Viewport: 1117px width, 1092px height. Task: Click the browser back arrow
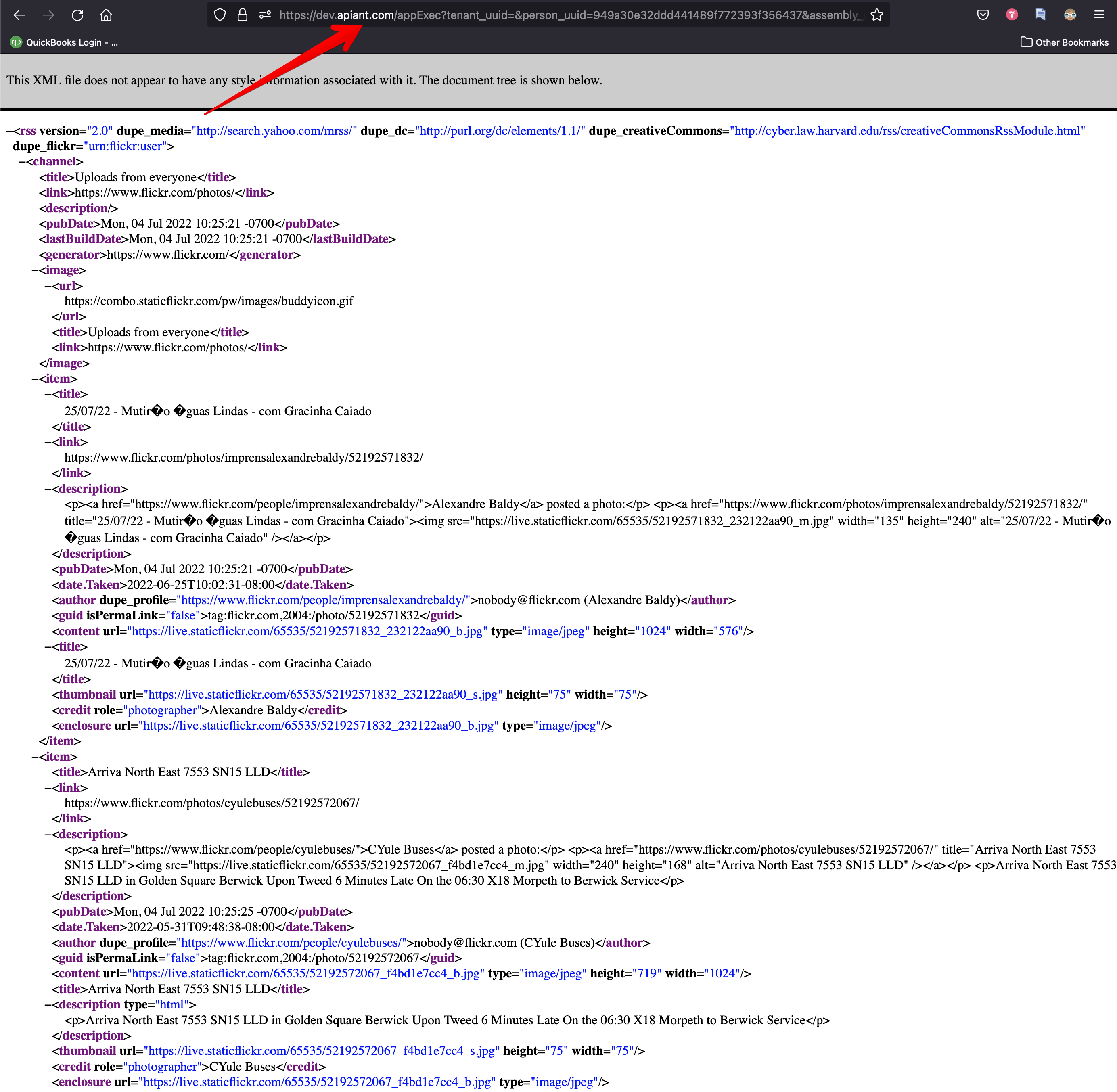pyautogui.click(x=19, y=15)
